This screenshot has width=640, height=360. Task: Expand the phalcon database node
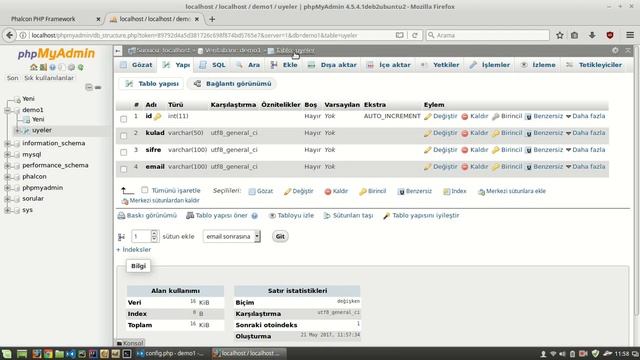pyautogui.click(x=7, y=177)
